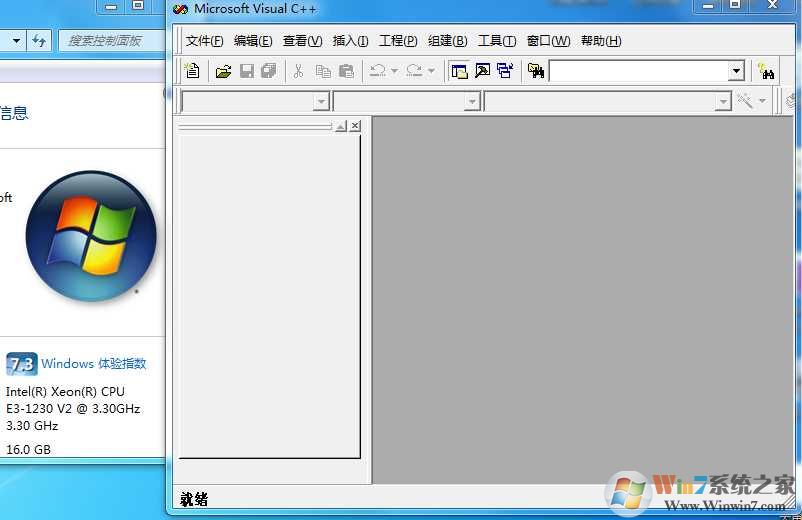
Task: Click the Undo arrow icon
Action: pyautogui.click(x=377, y=71)
